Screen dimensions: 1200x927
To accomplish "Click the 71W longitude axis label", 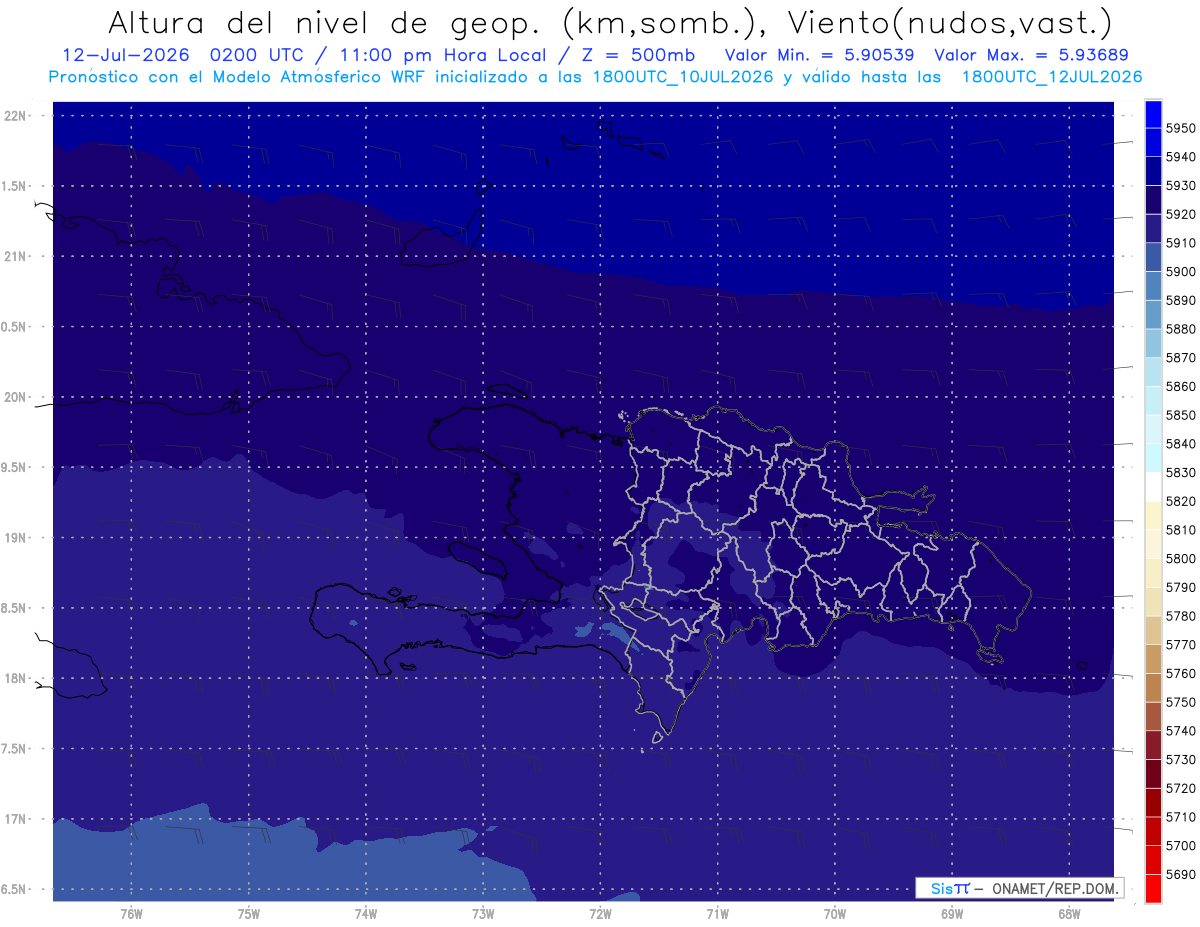I will point(717,914).
